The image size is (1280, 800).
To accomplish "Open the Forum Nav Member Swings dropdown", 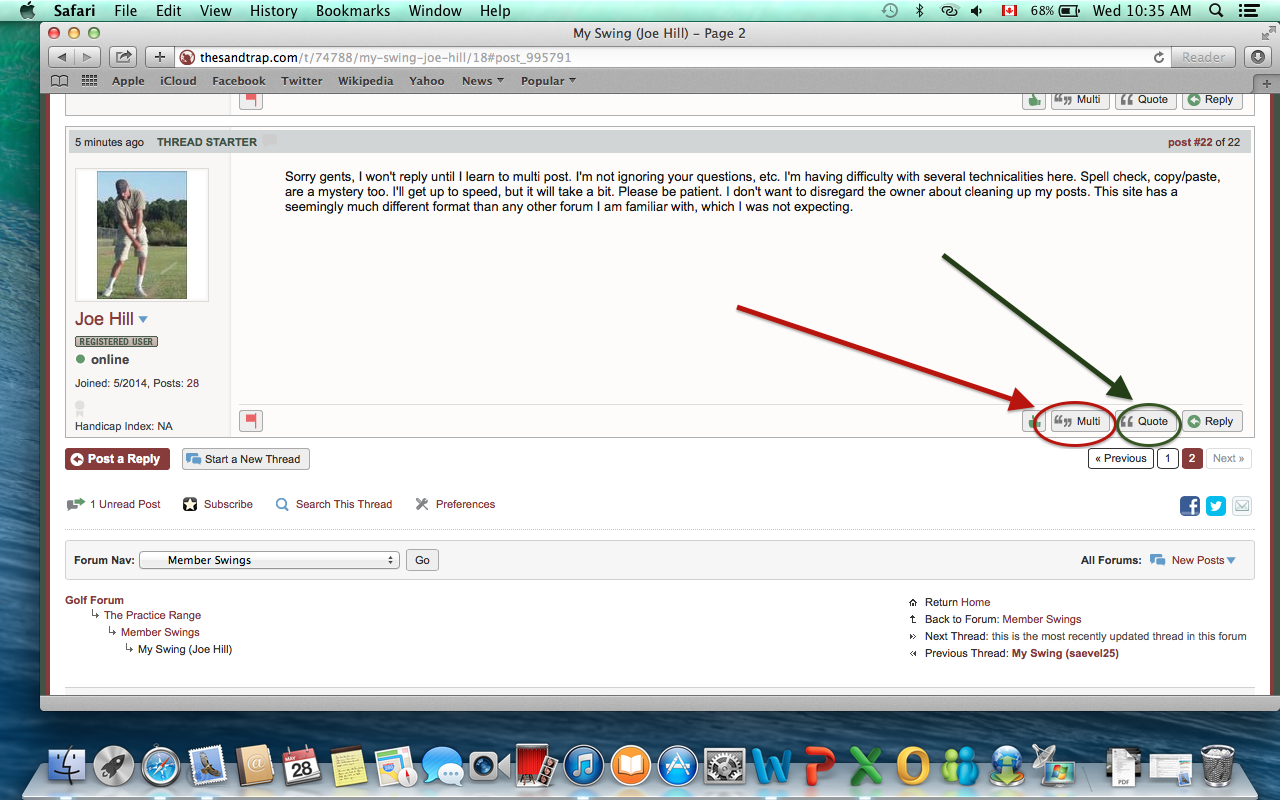I will click(x=269, y=560).
